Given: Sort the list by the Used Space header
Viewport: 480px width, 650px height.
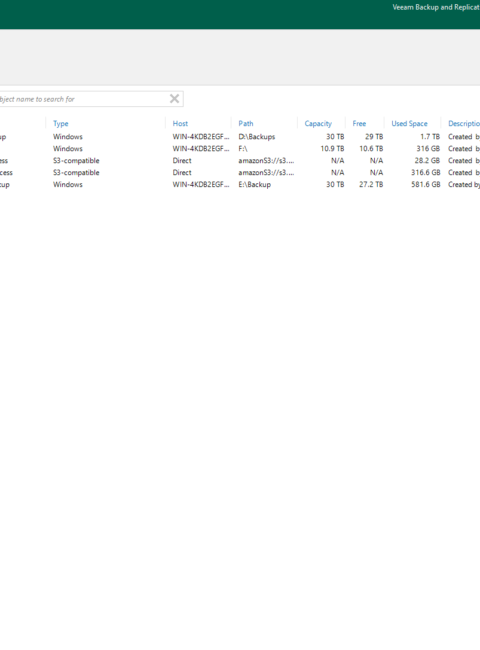Looking at the screenshot, I should pos(409,124).
